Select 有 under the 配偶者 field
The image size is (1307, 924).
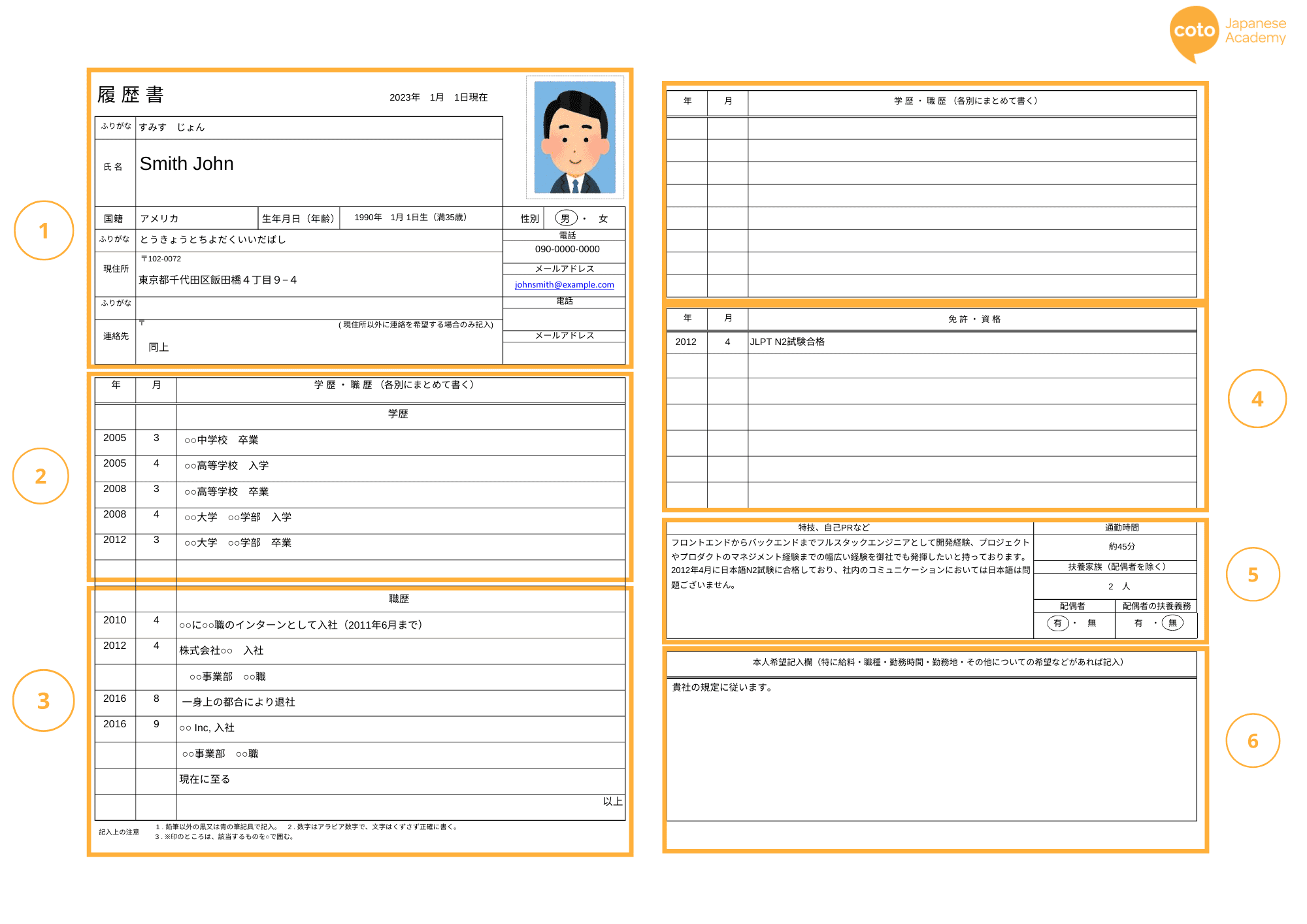click(x=1059, y=623)
